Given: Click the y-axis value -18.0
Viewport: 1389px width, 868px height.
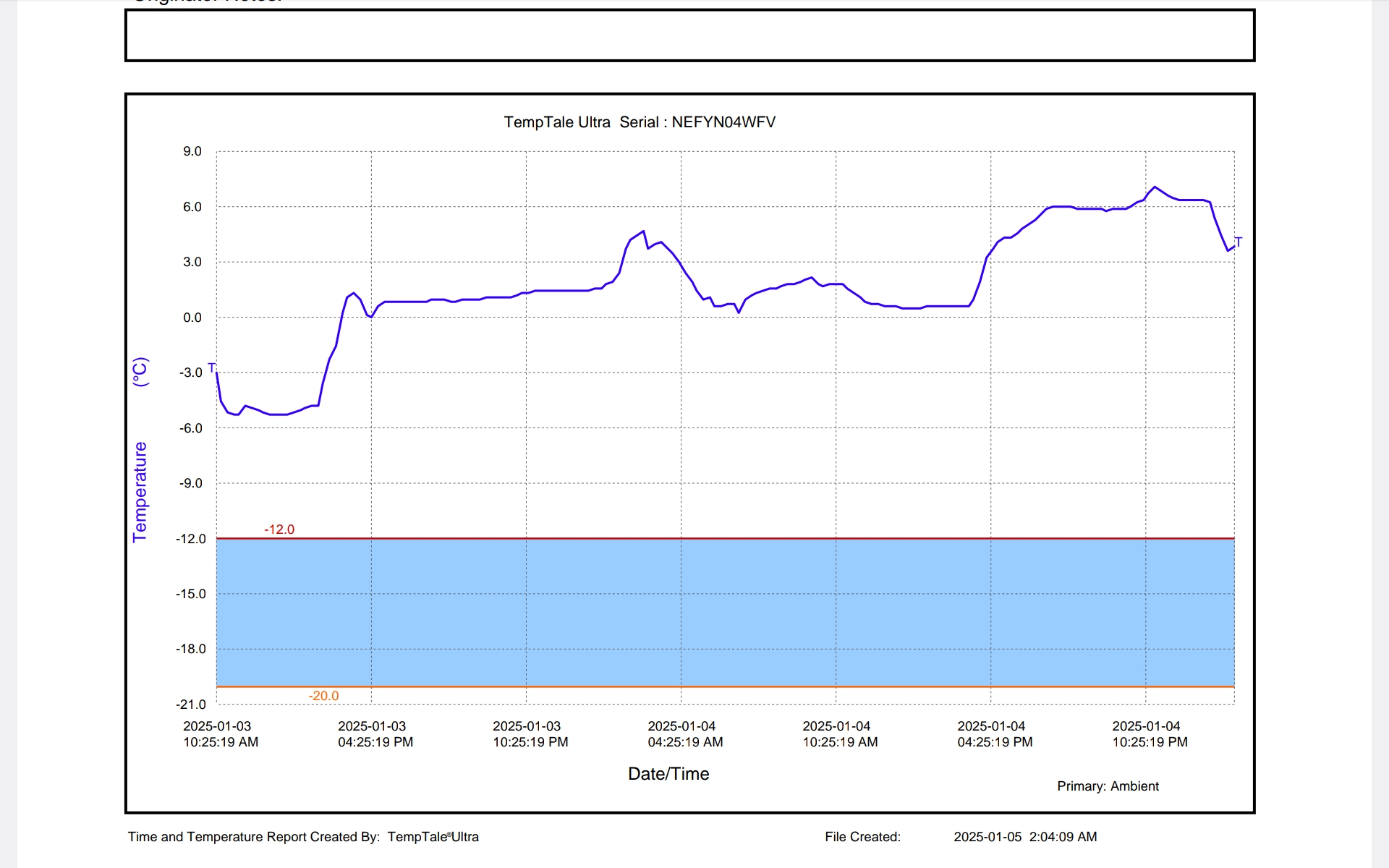Looking at the screenshot, I should point(191,649).
